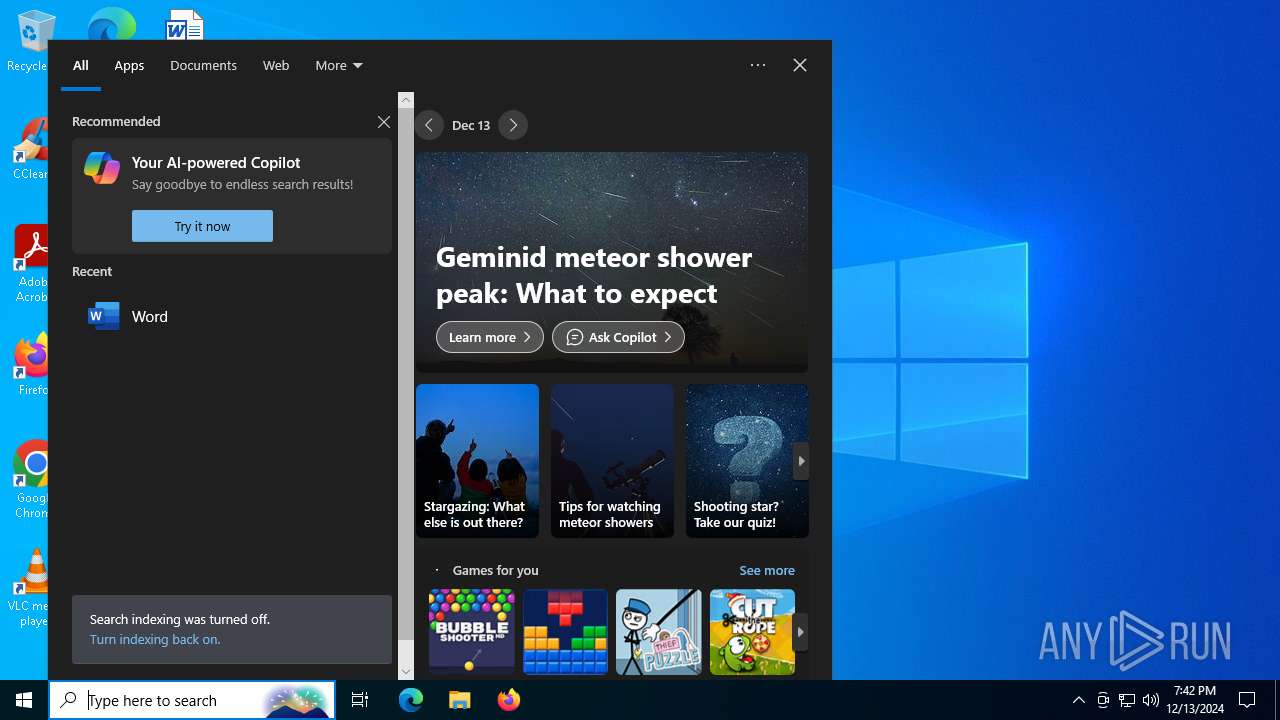This screenshot has height=720, width=1280.
Task: Open the volume control icon
Action: (x=1151, y=700)
